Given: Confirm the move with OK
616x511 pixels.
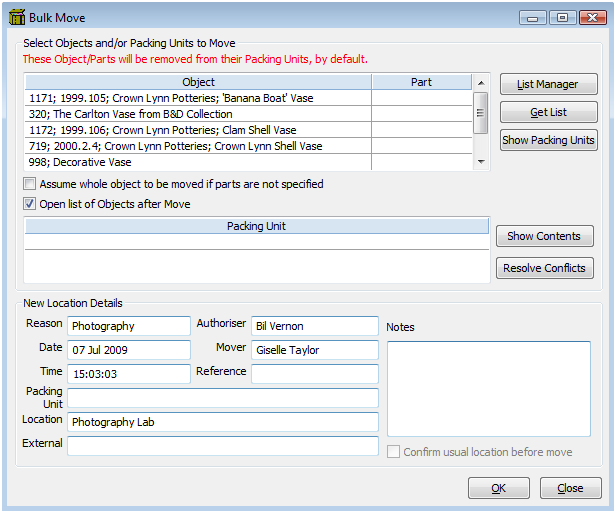Looking at the screenshot, I should pyautogui.click(x=499, y=488).
